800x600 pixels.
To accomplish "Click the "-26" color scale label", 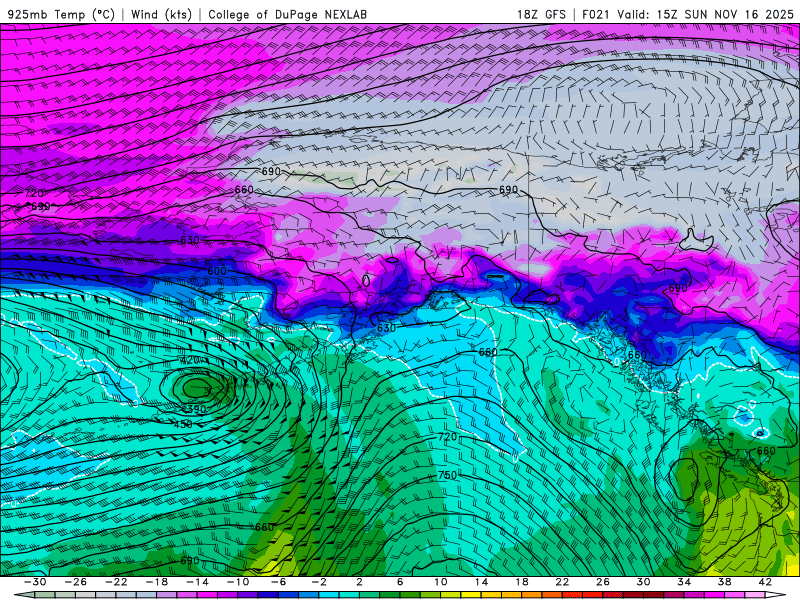I will tap(76, 582).
